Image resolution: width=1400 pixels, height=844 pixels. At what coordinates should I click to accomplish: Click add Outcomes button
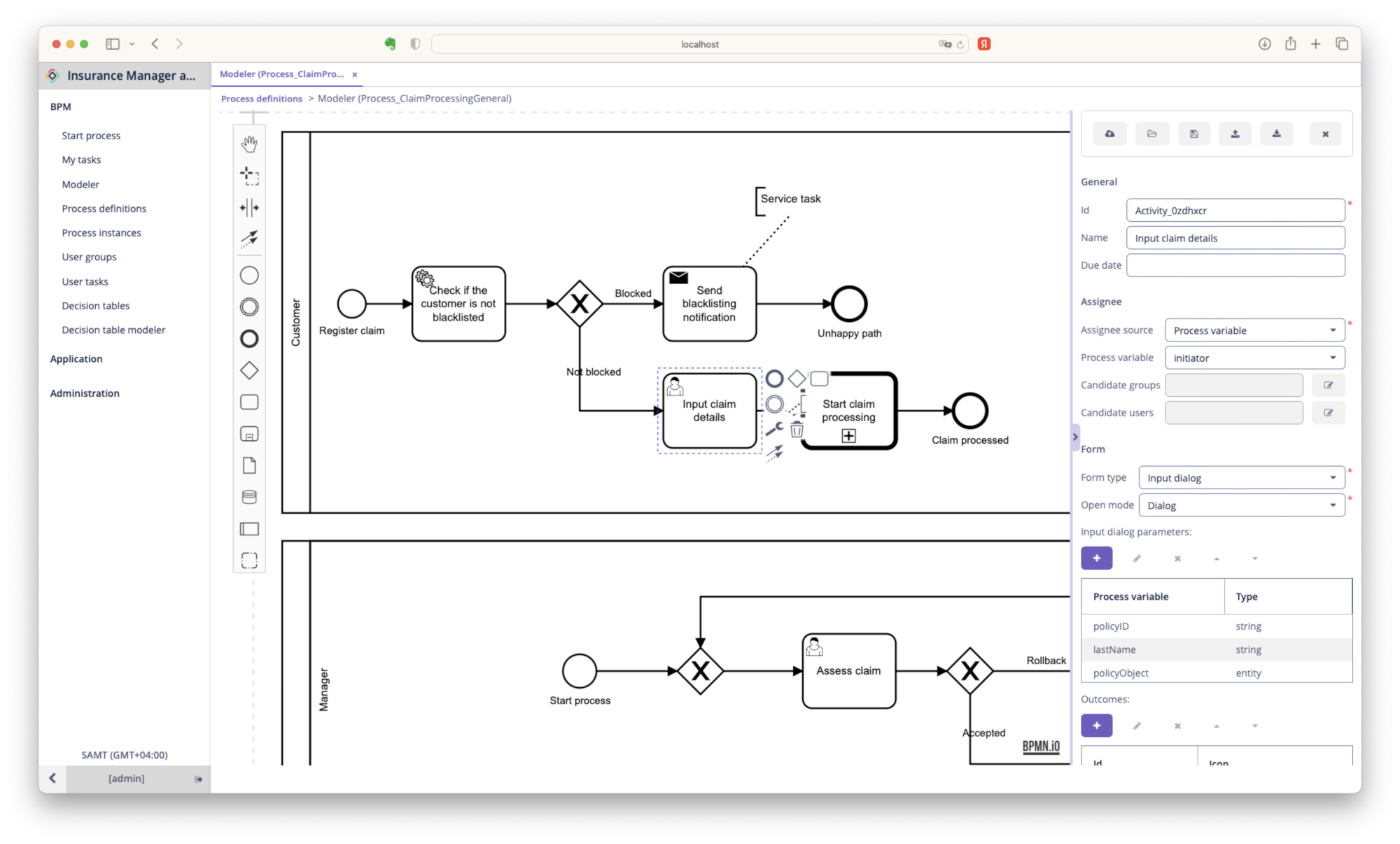[x=1096, y=725]
